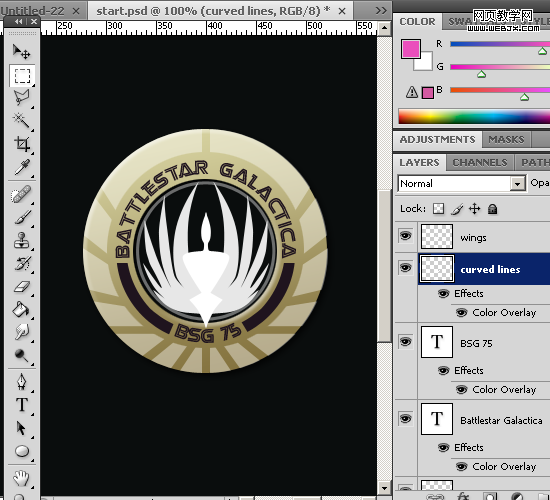
Task: Select the Dodge tool
Action: (x=22, y=355)
